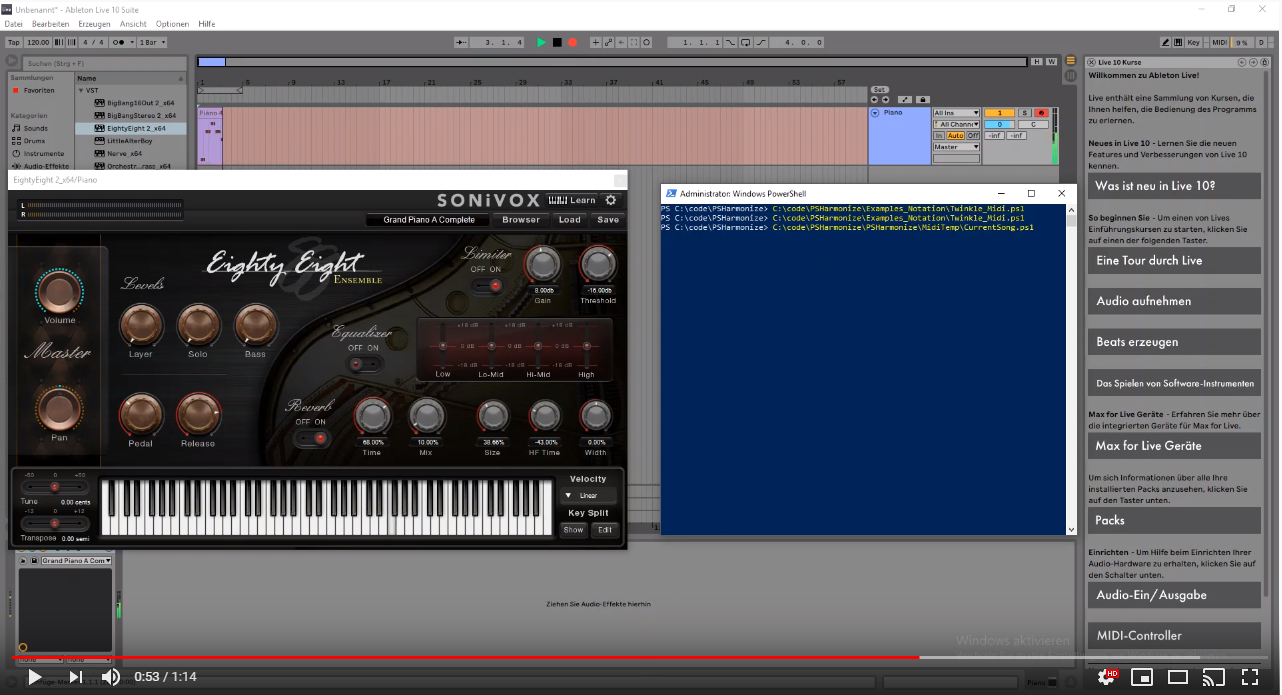
Task: Collapse the VST folder in the browser
Action: [x=80, y=90]
